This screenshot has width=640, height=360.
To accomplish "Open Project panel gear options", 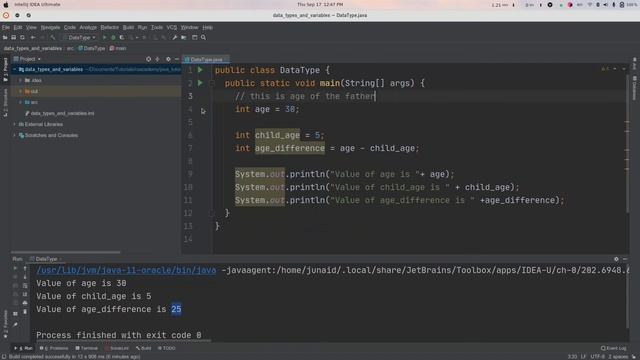I will (168, 59).
